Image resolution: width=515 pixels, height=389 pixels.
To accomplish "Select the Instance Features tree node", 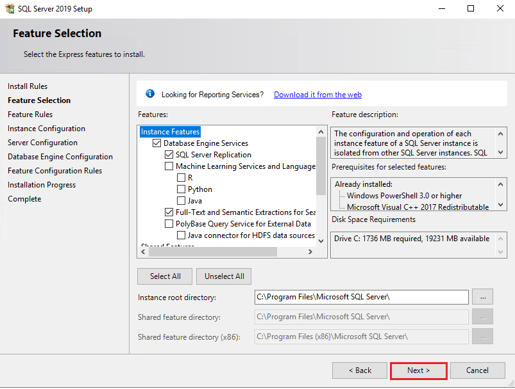I will [x=170, y=132].
